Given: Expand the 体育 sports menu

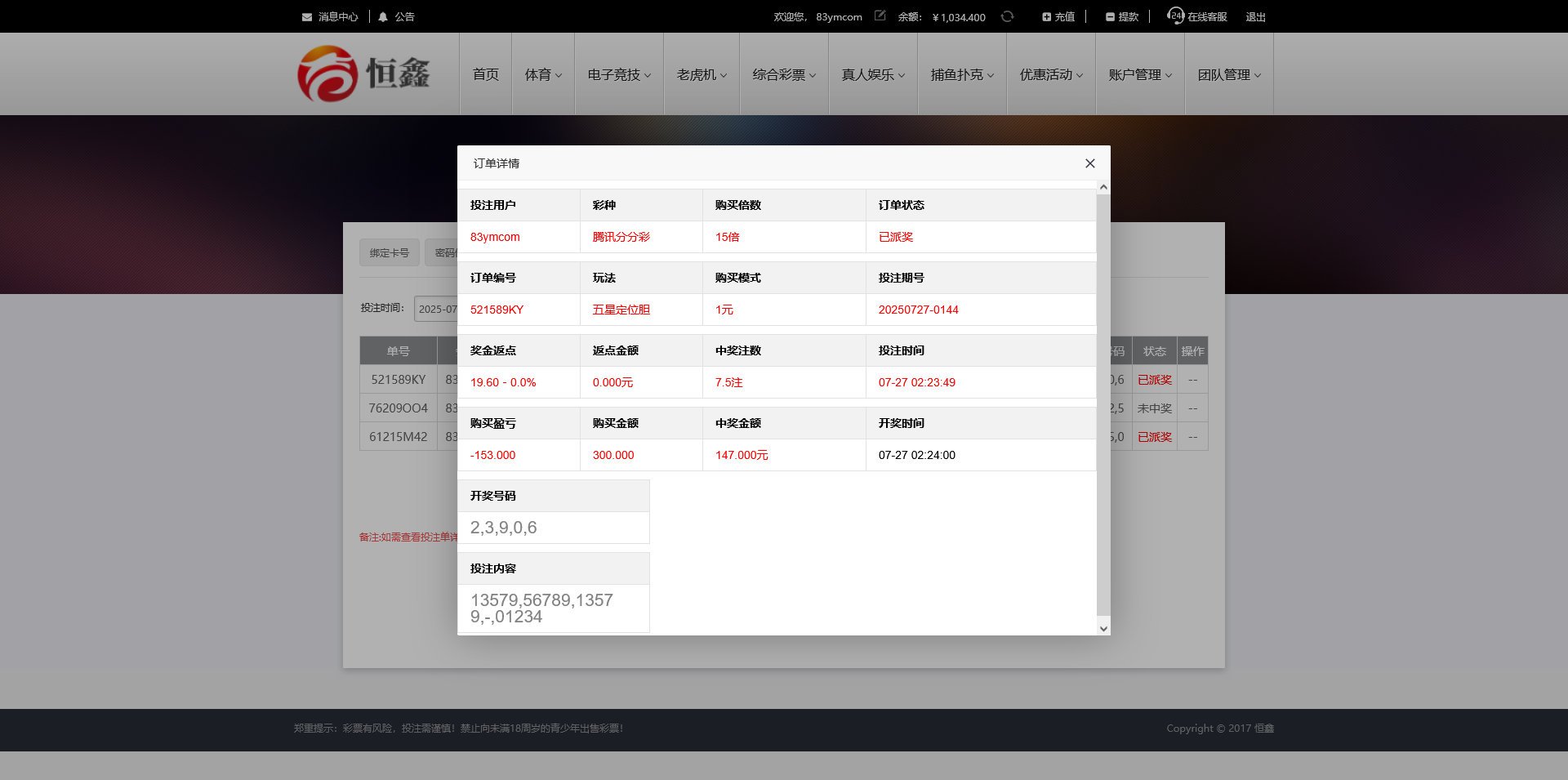Looking at the screenshot, I should click(543, 74).
